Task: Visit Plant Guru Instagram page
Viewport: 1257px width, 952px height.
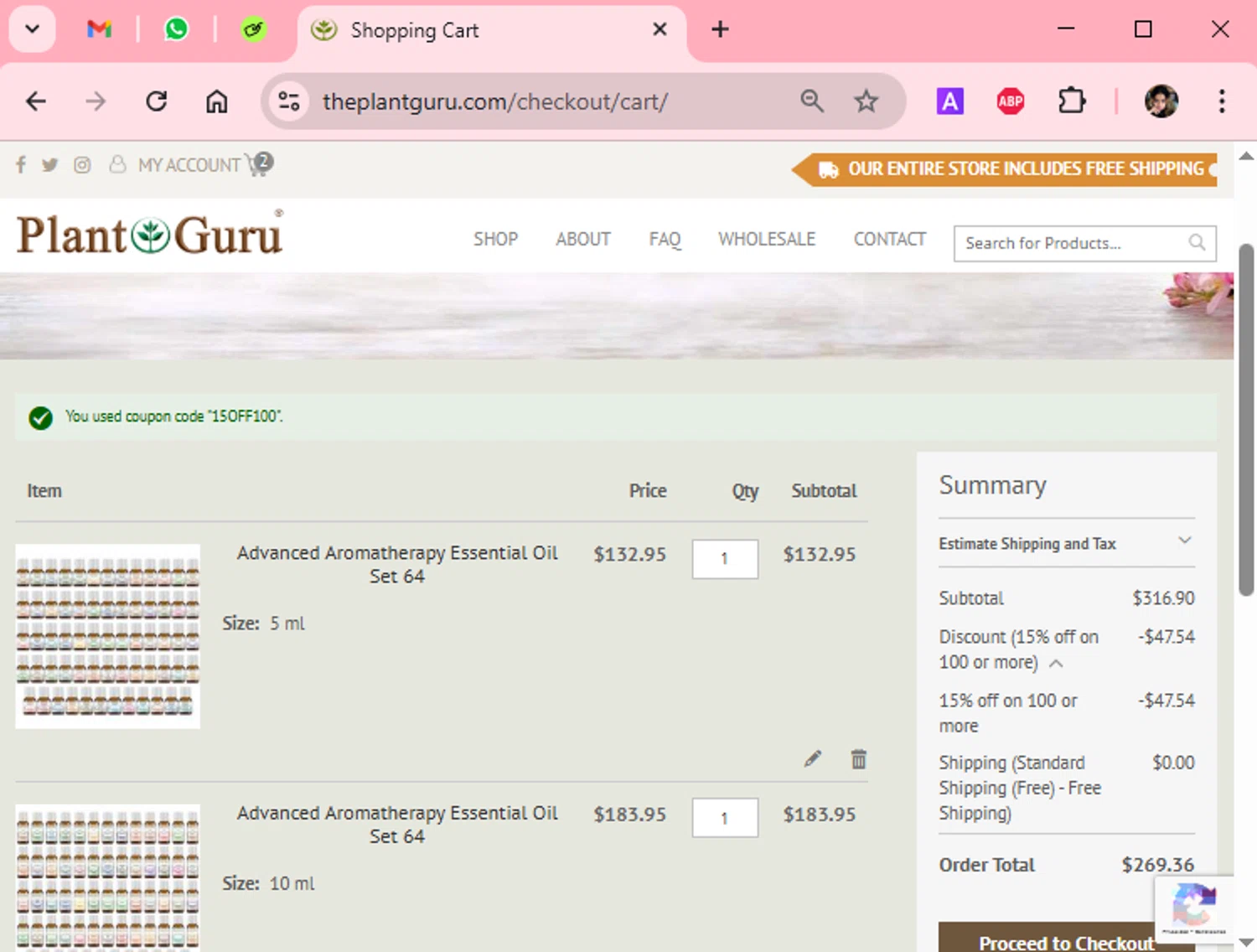Action: 82,165
